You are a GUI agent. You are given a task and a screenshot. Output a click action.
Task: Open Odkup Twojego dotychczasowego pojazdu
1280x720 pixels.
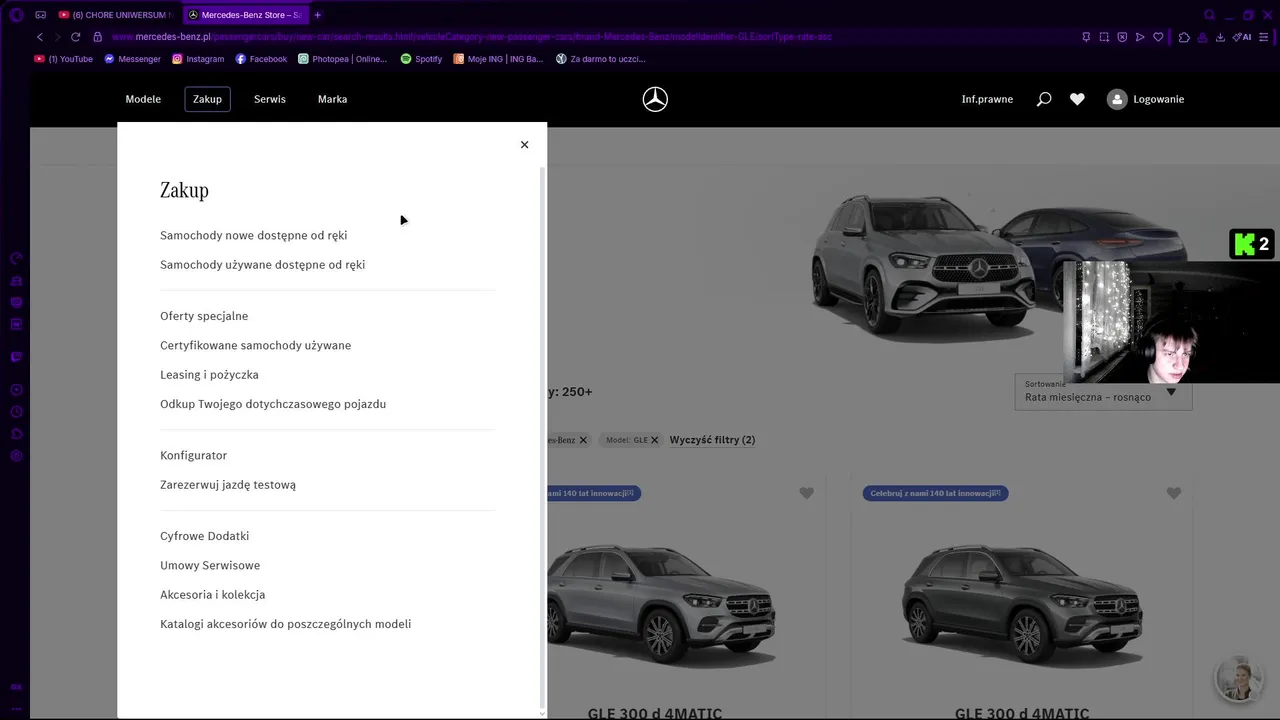(273, 404)
